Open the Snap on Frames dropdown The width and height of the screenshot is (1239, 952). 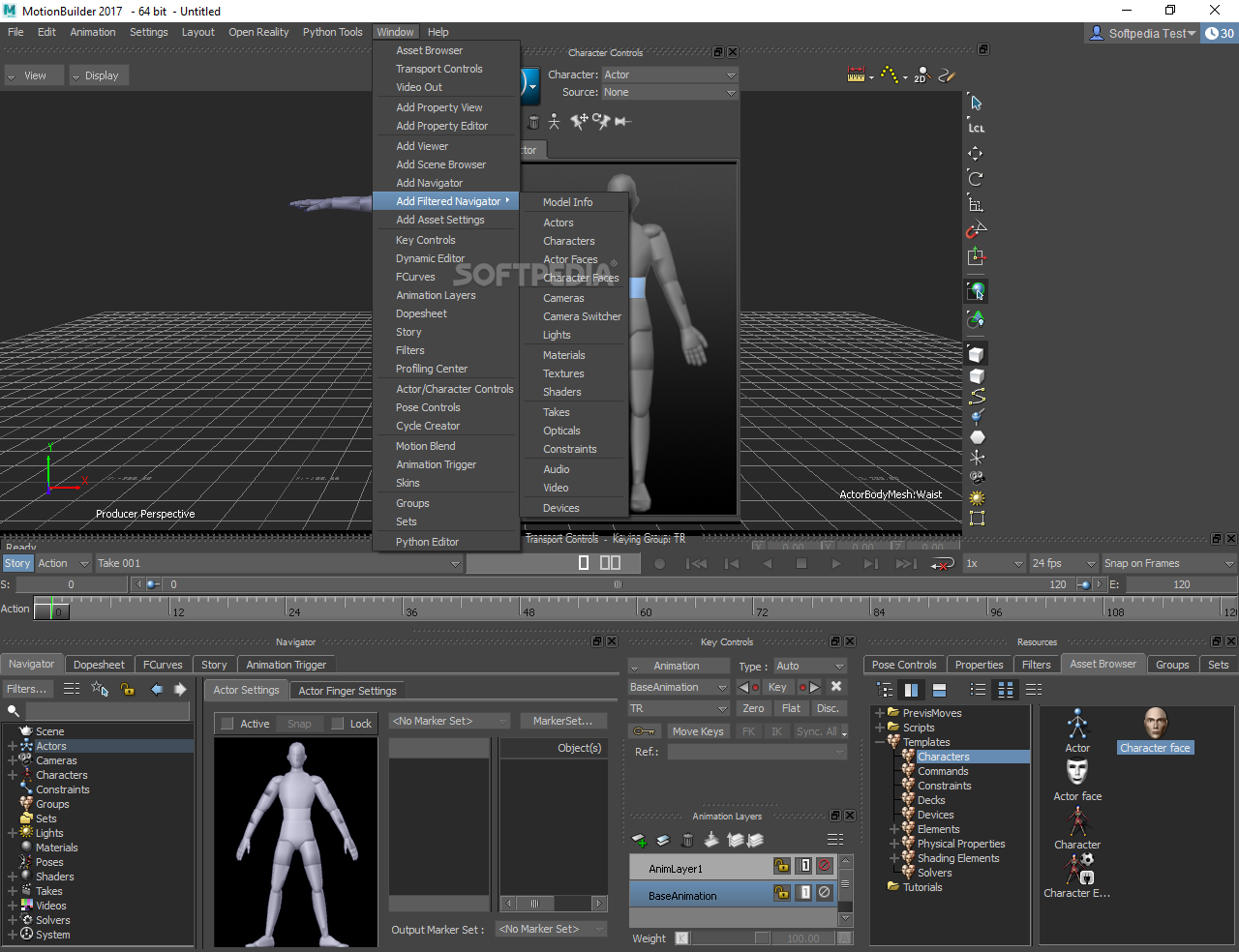[1169, 563]
